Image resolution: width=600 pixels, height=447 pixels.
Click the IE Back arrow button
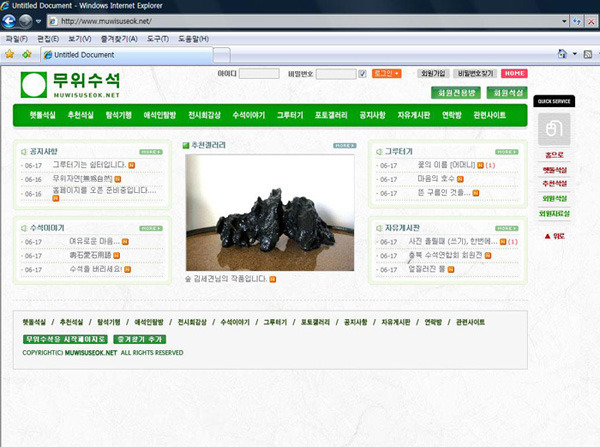coord(9,21)
